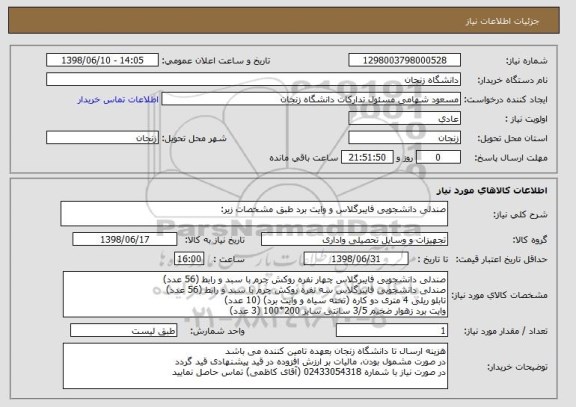Screen dimensions: 576x407
Task: Click the واحد شمارش field طبق لیست
Action: [124, 331]
